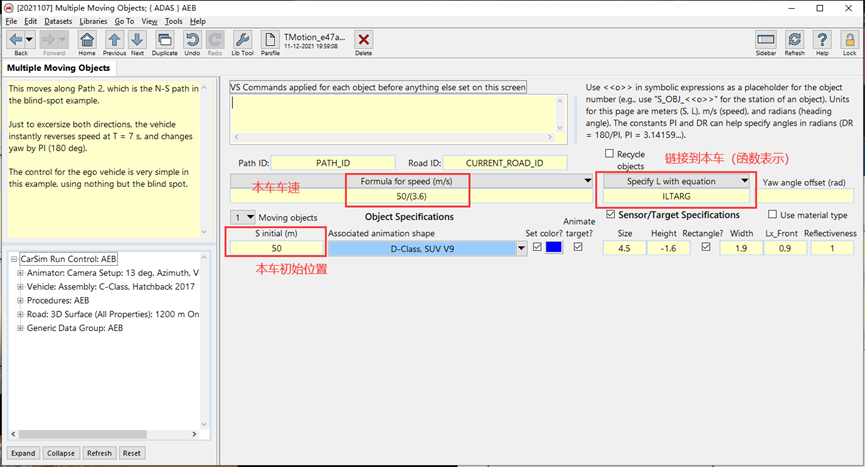The width and height of the screenshot is (865, 467).
Task: Toggle the Rectangle checkbox
Action: (706, 247)
